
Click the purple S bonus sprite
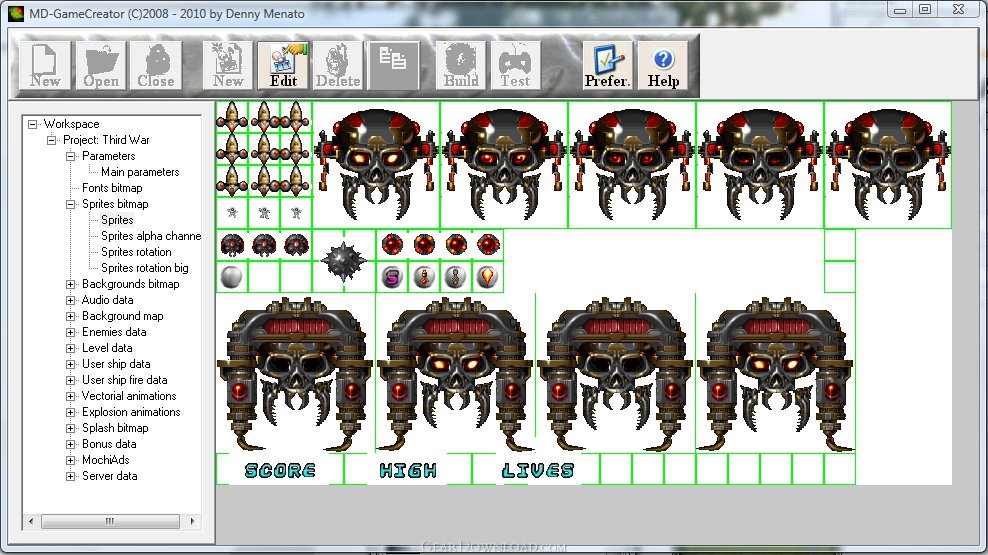pyautogui.click(x=392, y=277)
